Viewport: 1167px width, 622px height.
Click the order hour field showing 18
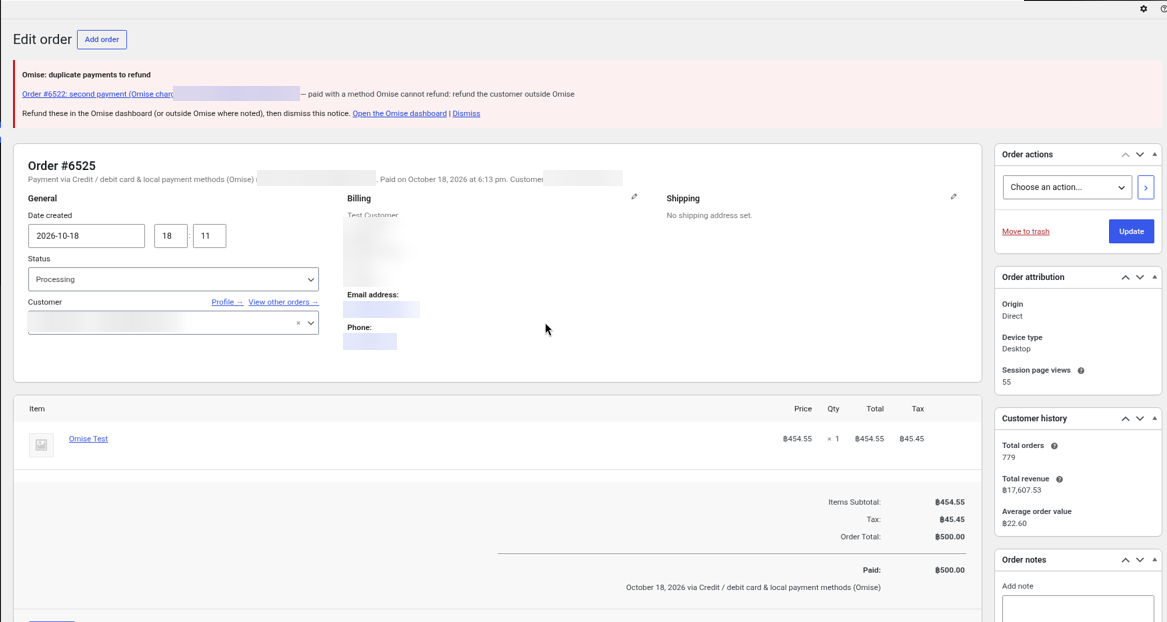pyautogui.click(x=170, y=236)
